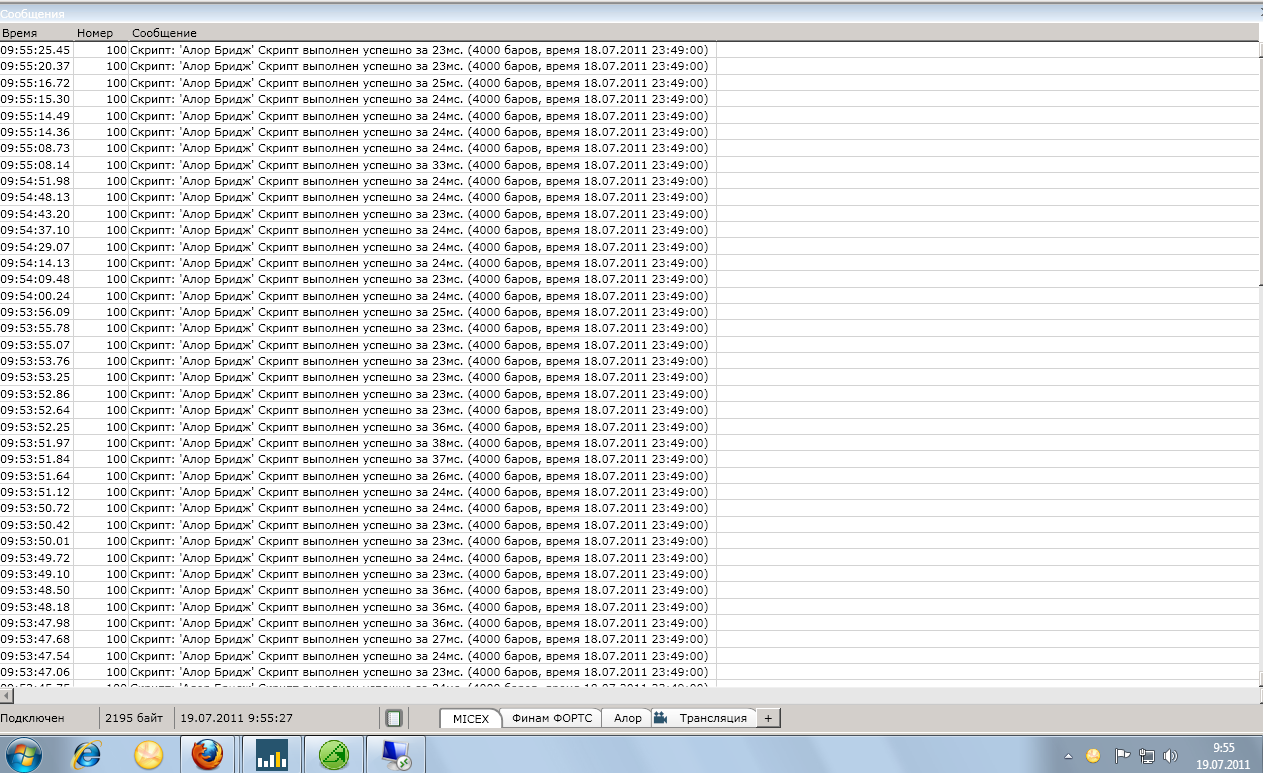The height and width of the screenshot is (773, 1263).
Task: Open the volume speaker tray icon
Action: click(x=1169, y=756)
